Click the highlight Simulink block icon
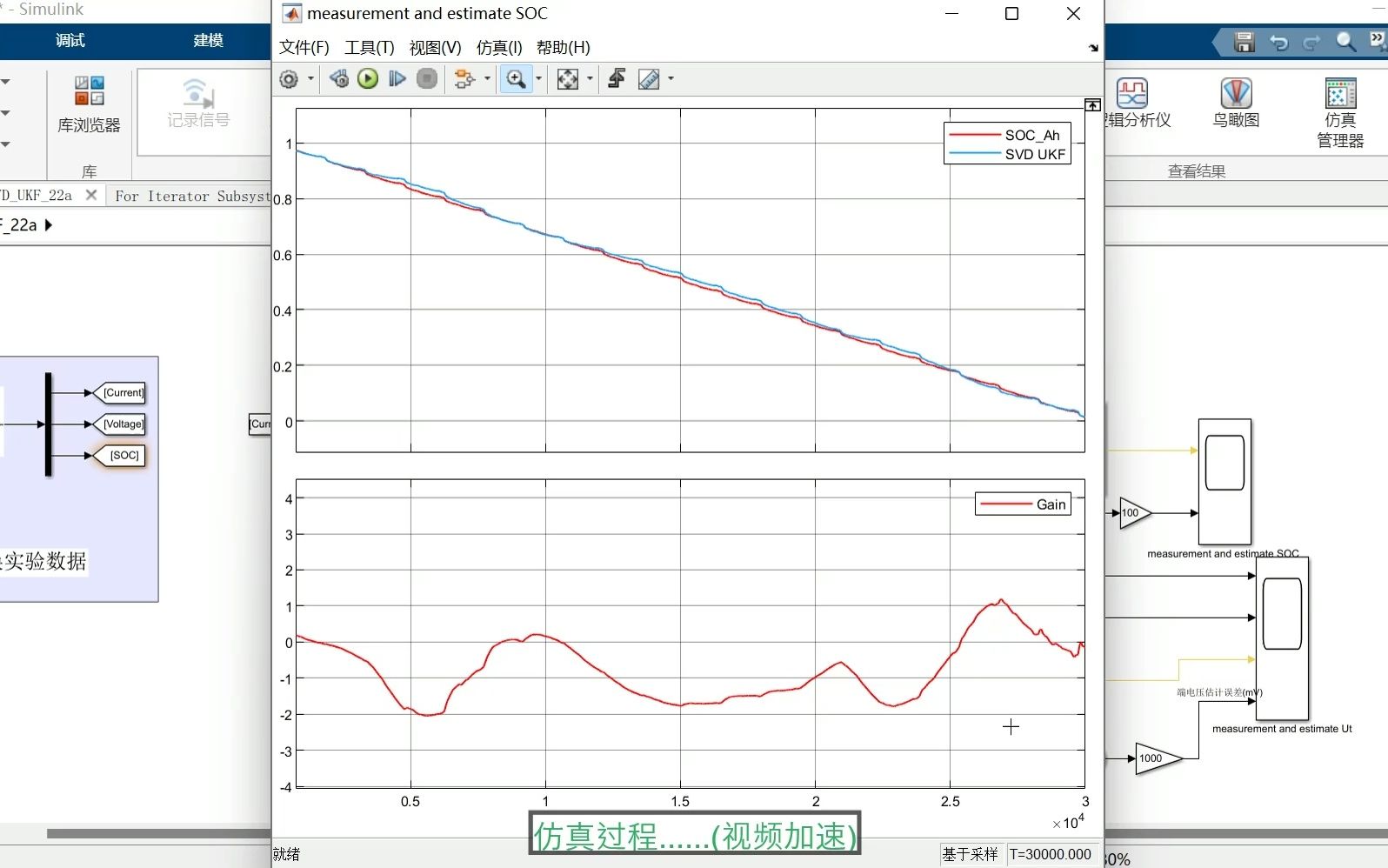1388x868 pixels. pyautogui.click(x=465, y=79)
